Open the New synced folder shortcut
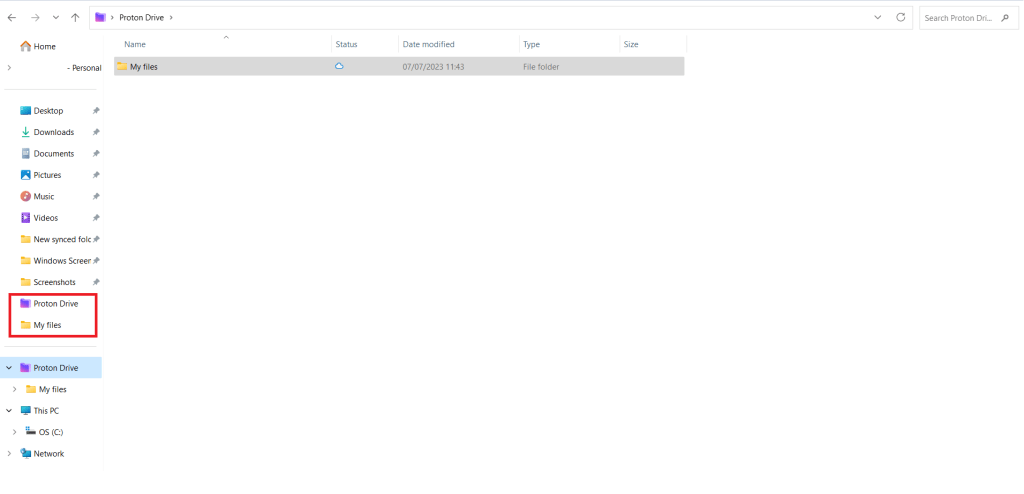 pos(56,239)
